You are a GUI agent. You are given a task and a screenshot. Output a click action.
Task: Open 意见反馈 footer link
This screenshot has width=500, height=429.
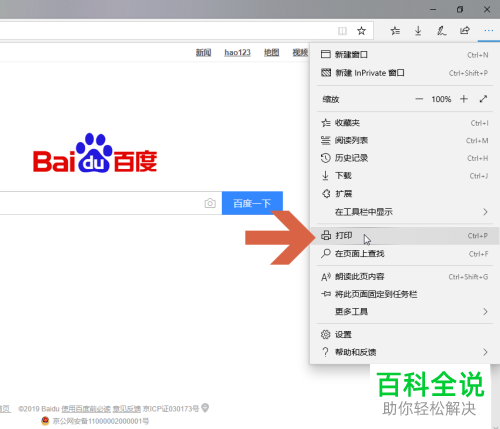pyautogui.click(x=127, y=409)
